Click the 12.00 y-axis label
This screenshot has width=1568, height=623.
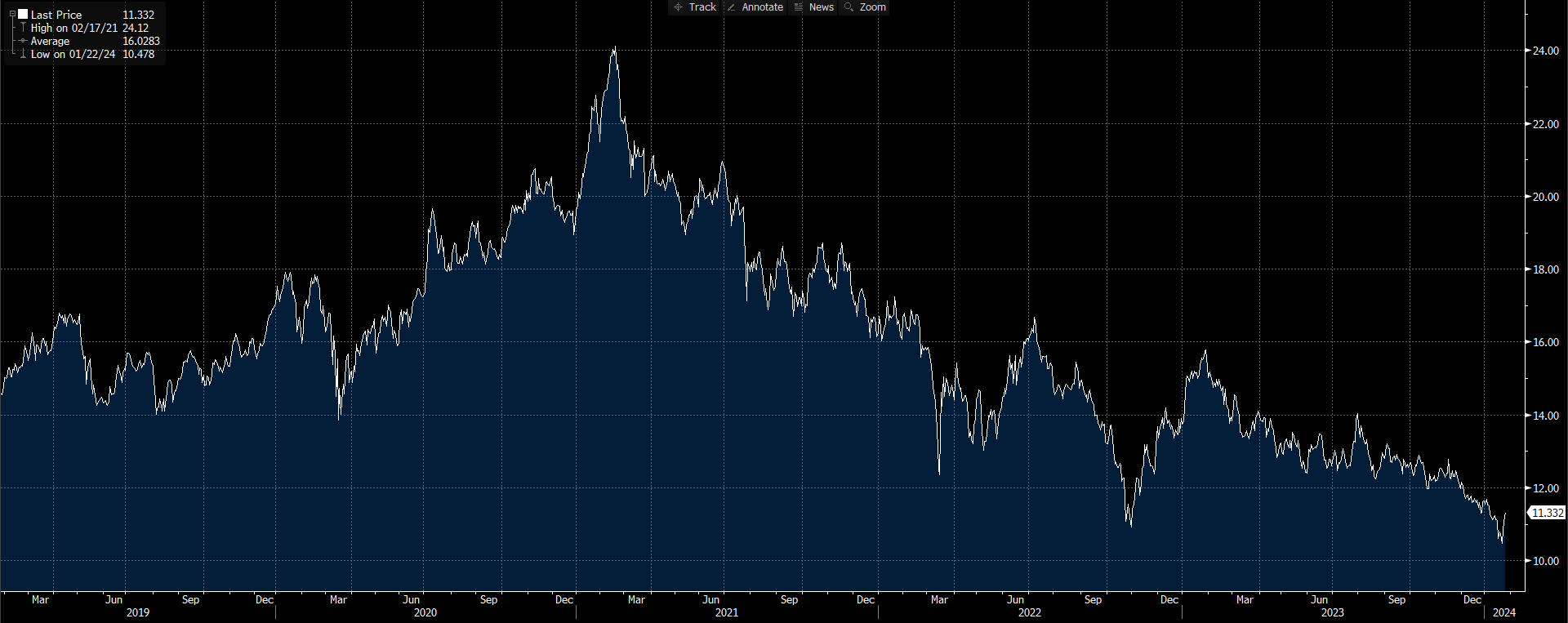(1545, 488)
